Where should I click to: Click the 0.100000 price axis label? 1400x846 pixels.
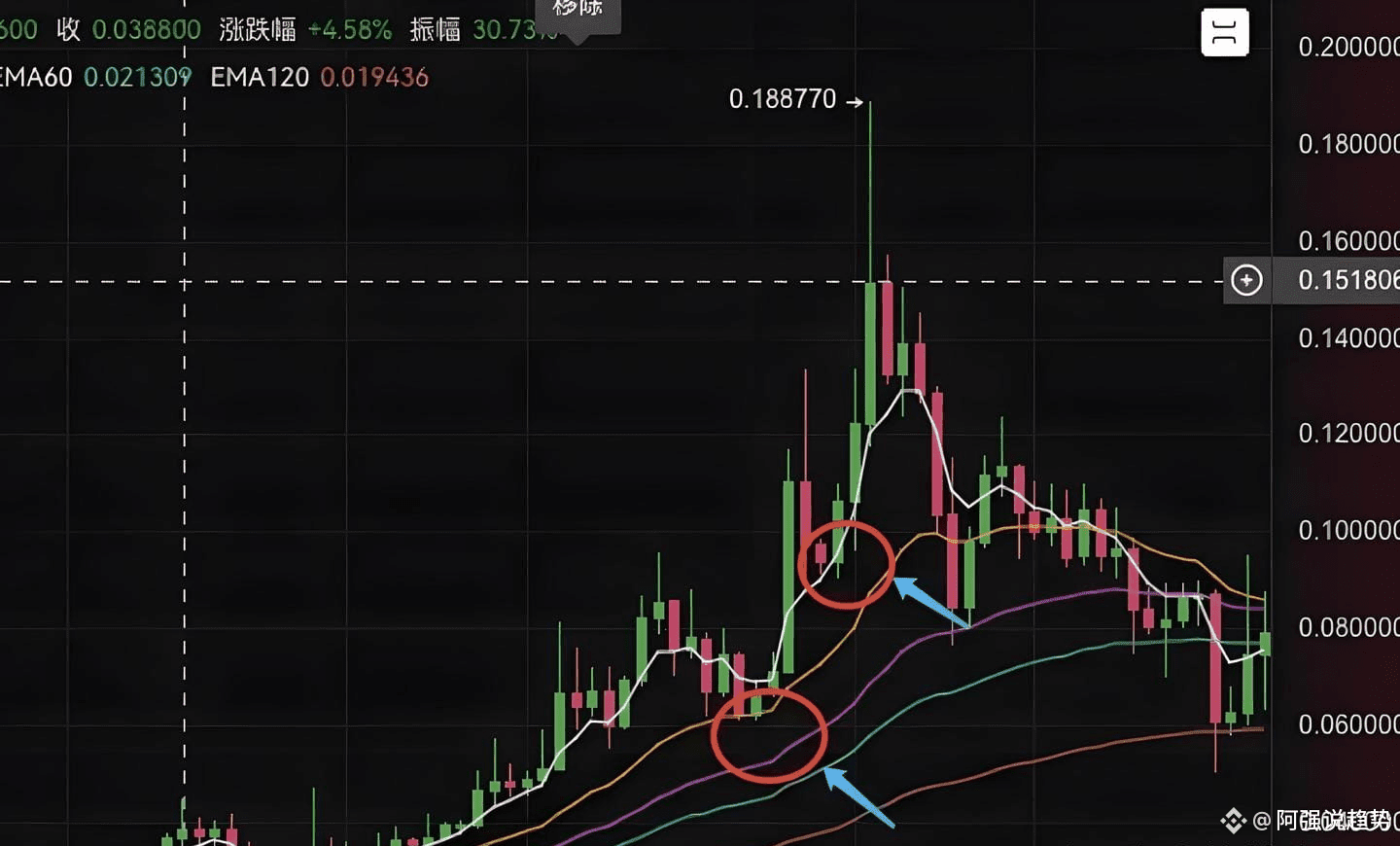point(1348,530)
